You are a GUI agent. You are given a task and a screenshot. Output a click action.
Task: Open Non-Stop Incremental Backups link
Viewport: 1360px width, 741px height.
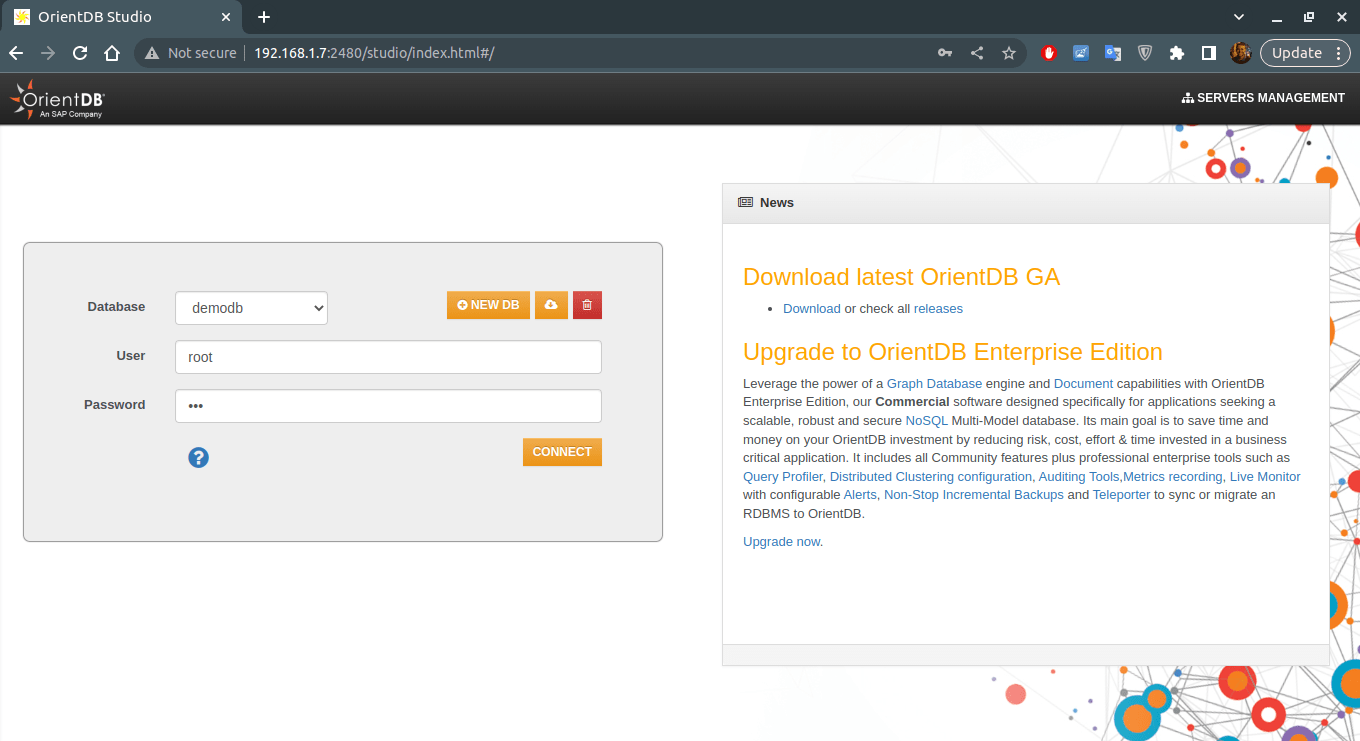pyautogui.click(x=974, y=495)
